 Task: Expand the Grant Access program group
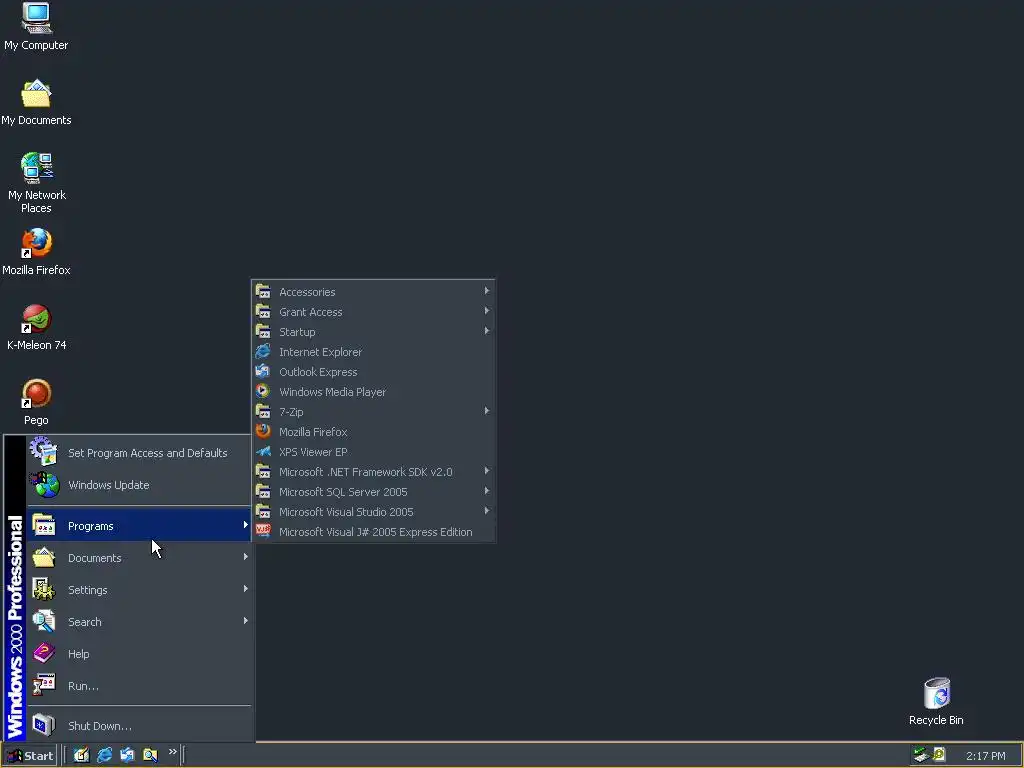click(373, 312)
